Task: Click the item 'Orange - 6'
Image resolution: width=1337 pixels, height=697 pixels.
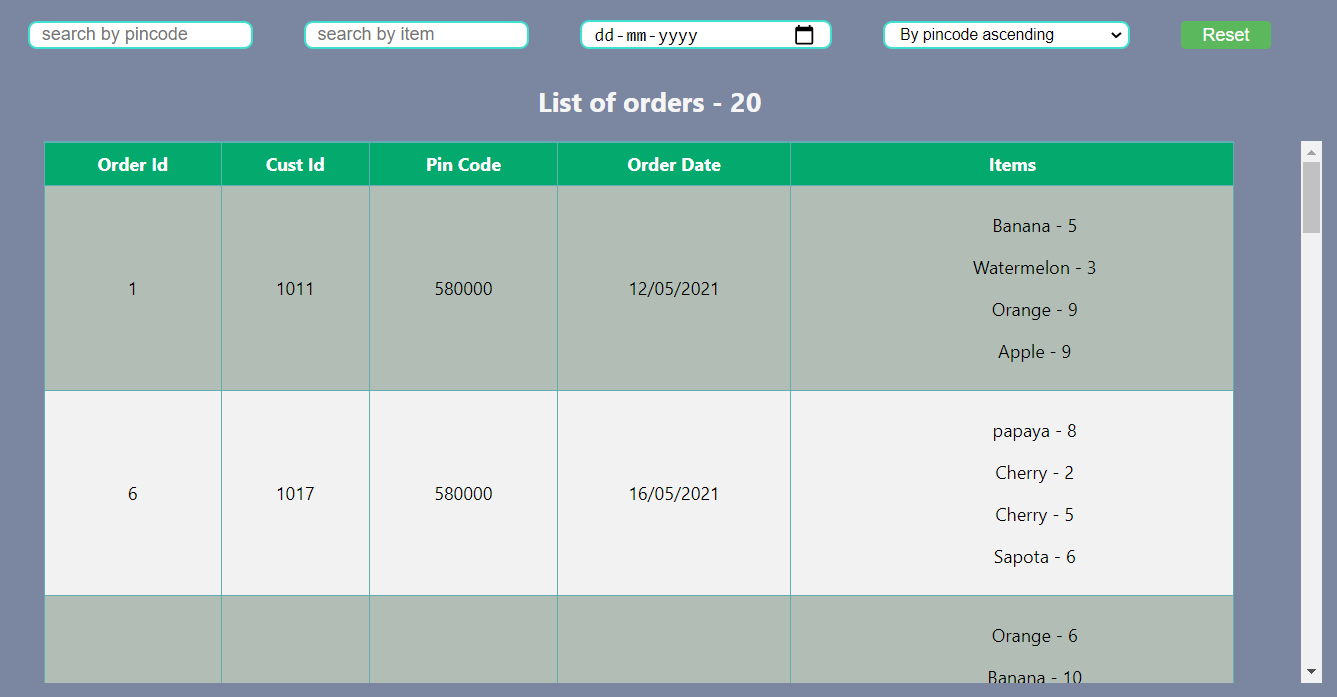Action: click(x=1034, y=636)
